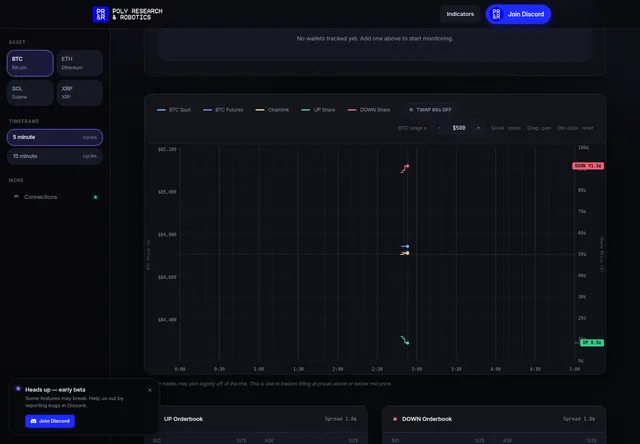
Task: Click the Join Discord button in header
Action: [x=518, y=14]
